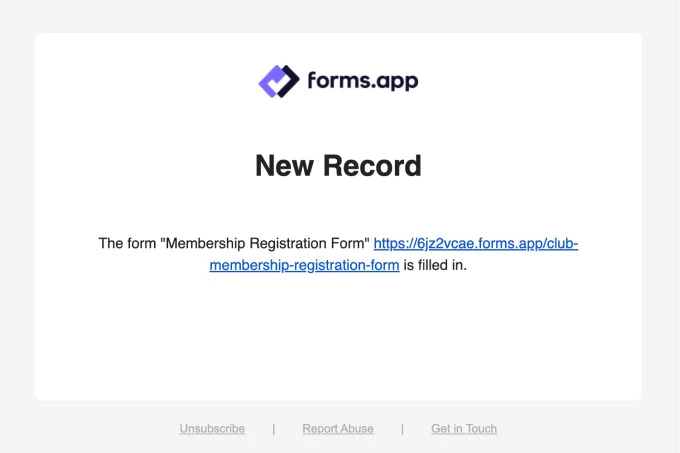Unsubscribe from these email notifications
Image resolution: width=680 pixels, height=453 pixels.
pos(212,429)
